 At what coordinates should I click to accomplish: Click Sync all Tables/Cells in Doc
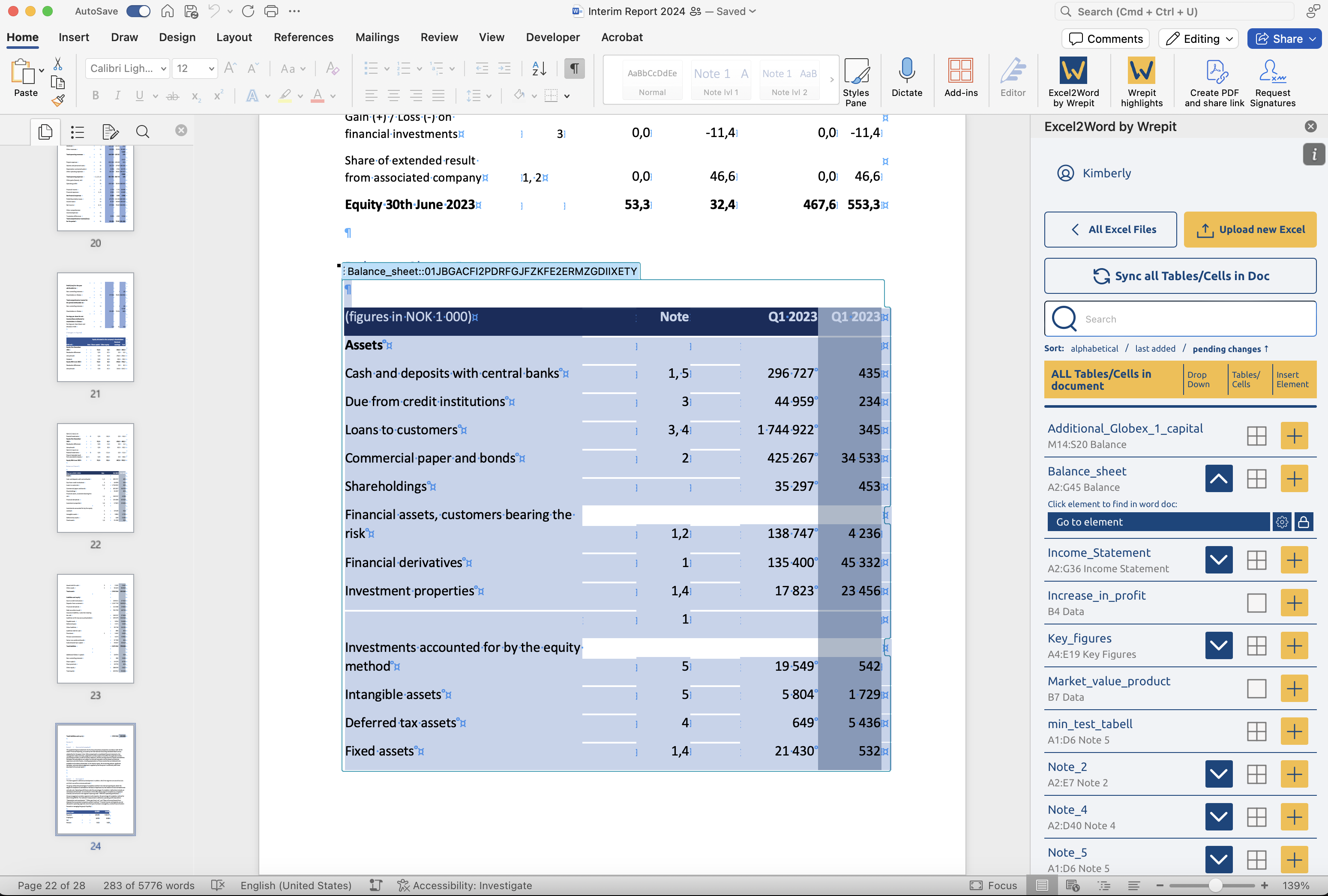point(1180,276)
